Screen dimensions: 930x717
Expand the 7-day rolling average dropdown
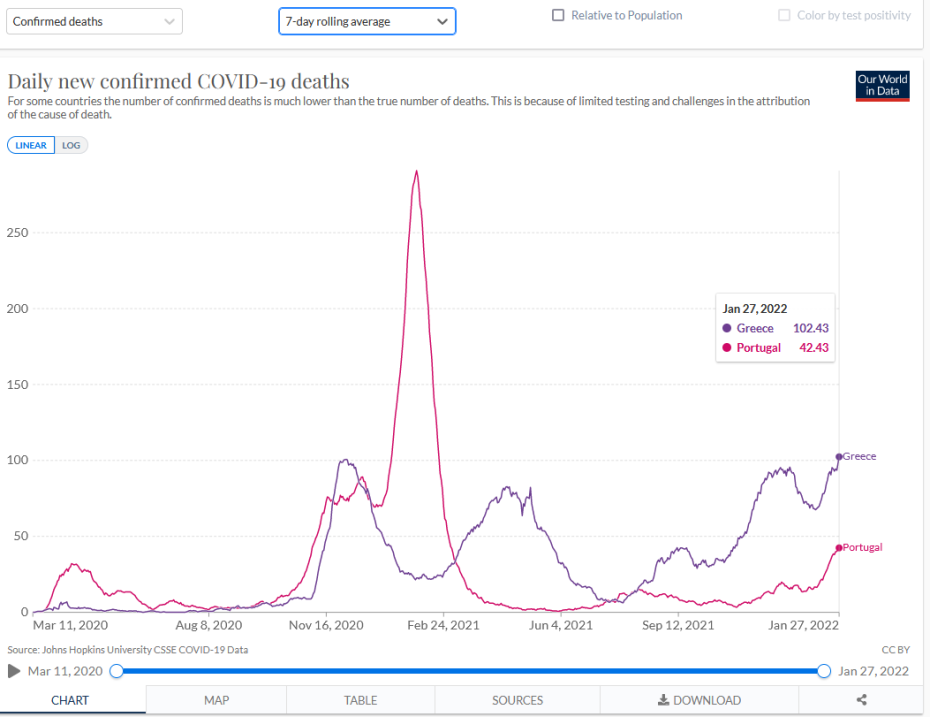coord(367,21)
